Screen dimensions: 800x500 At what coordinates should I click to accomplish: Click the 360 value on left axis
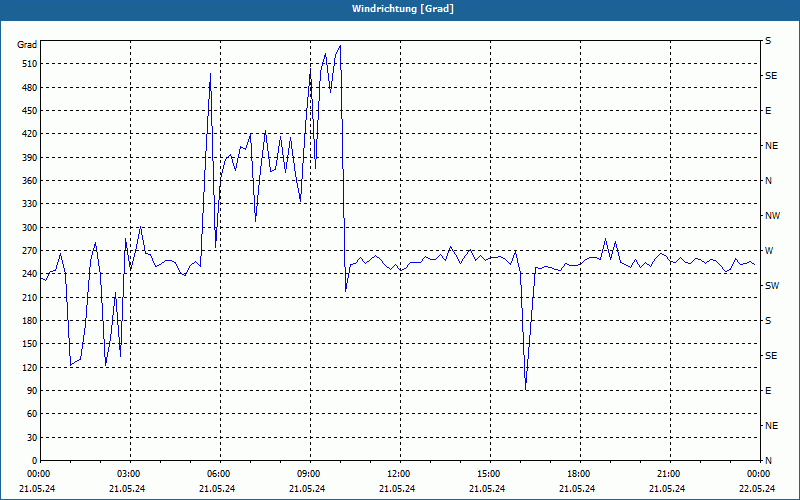(x=29, y=181)
